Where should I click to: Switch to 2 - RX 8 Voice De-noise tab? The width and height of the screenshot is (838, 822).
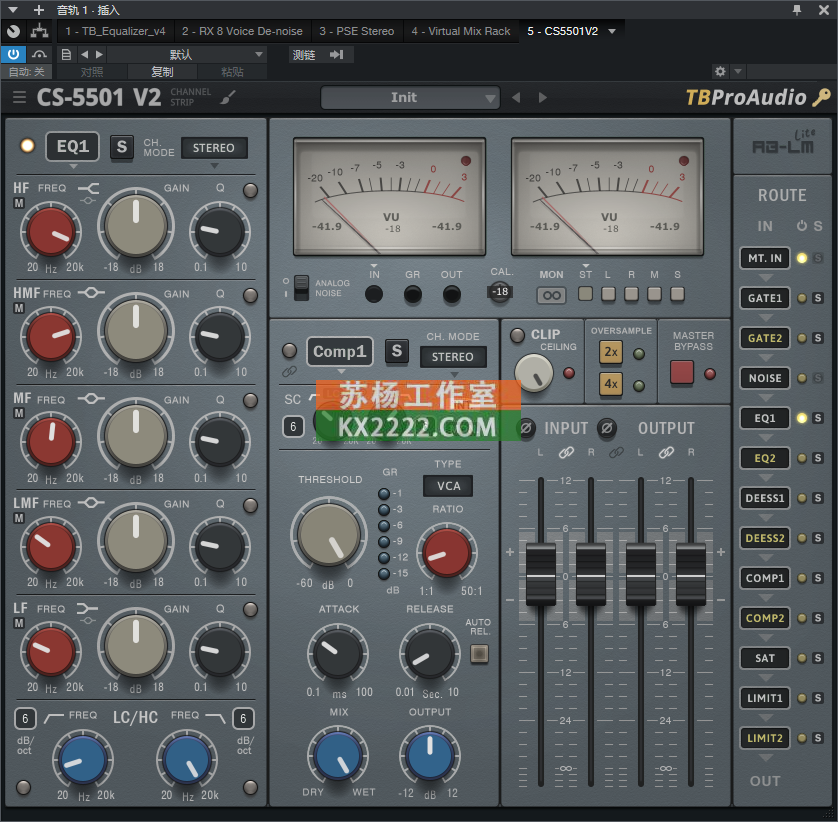[242, 31]
